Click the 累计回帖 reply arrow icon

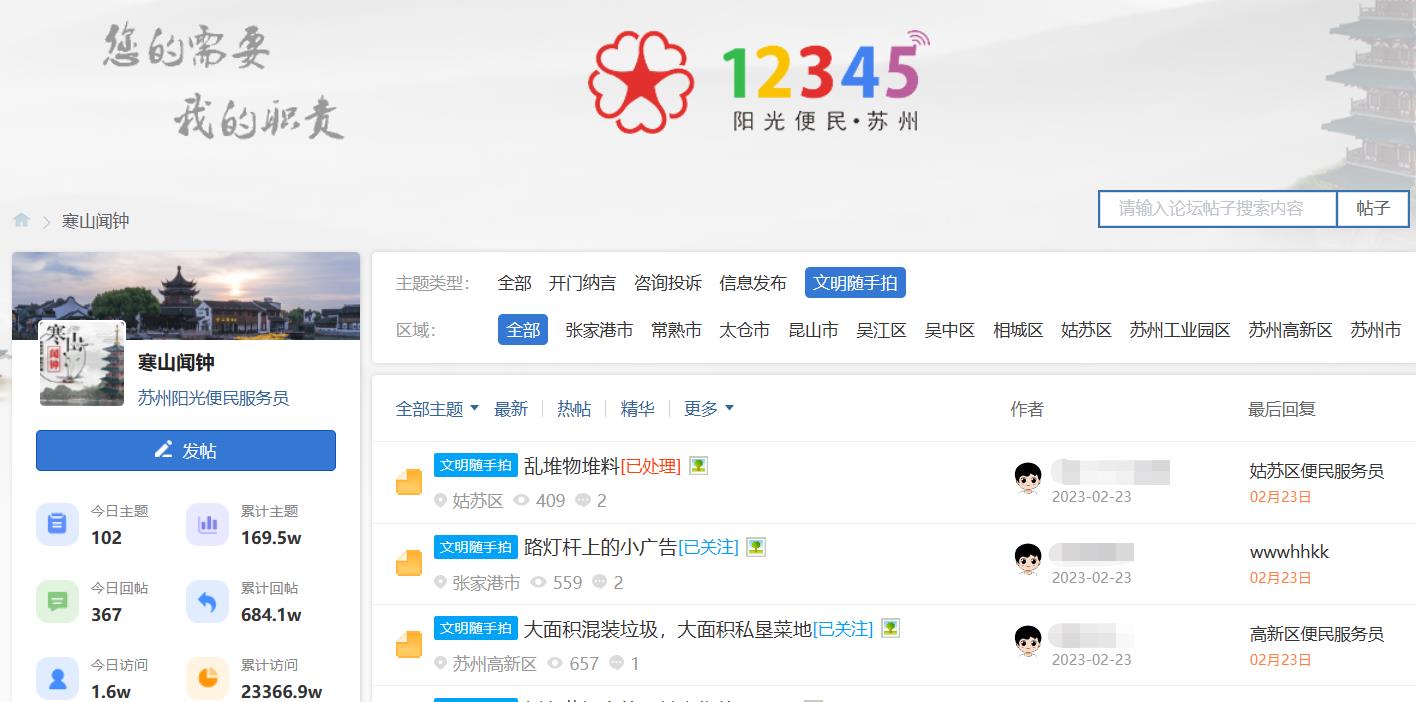pyautogui.click(x=207, y=601)
